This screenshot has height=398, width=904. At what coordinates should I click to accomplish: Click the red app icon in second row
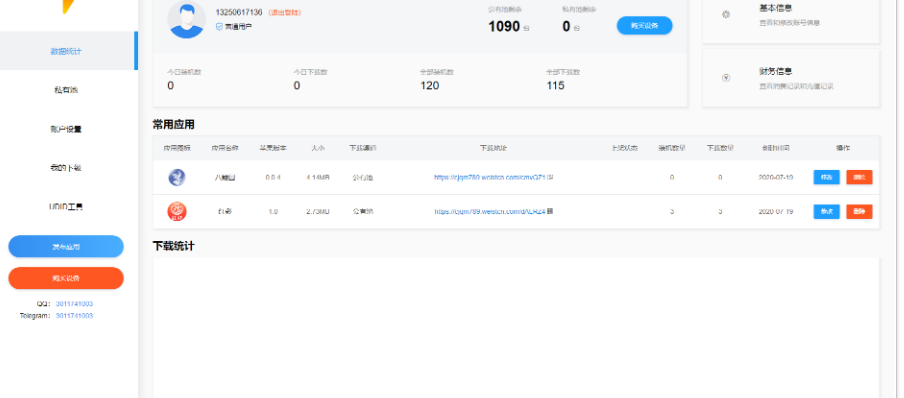pyautogui.click(x=177, y=212)
